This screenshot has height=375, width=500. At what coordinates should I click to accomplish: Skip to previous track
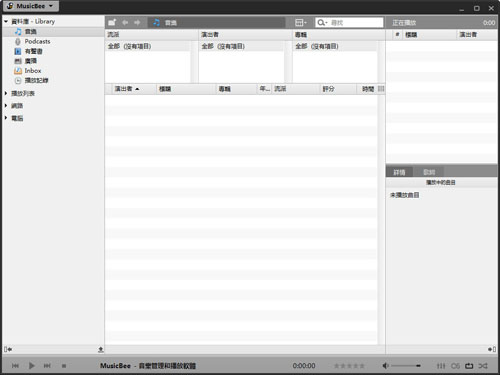click(x=15, y=366)
